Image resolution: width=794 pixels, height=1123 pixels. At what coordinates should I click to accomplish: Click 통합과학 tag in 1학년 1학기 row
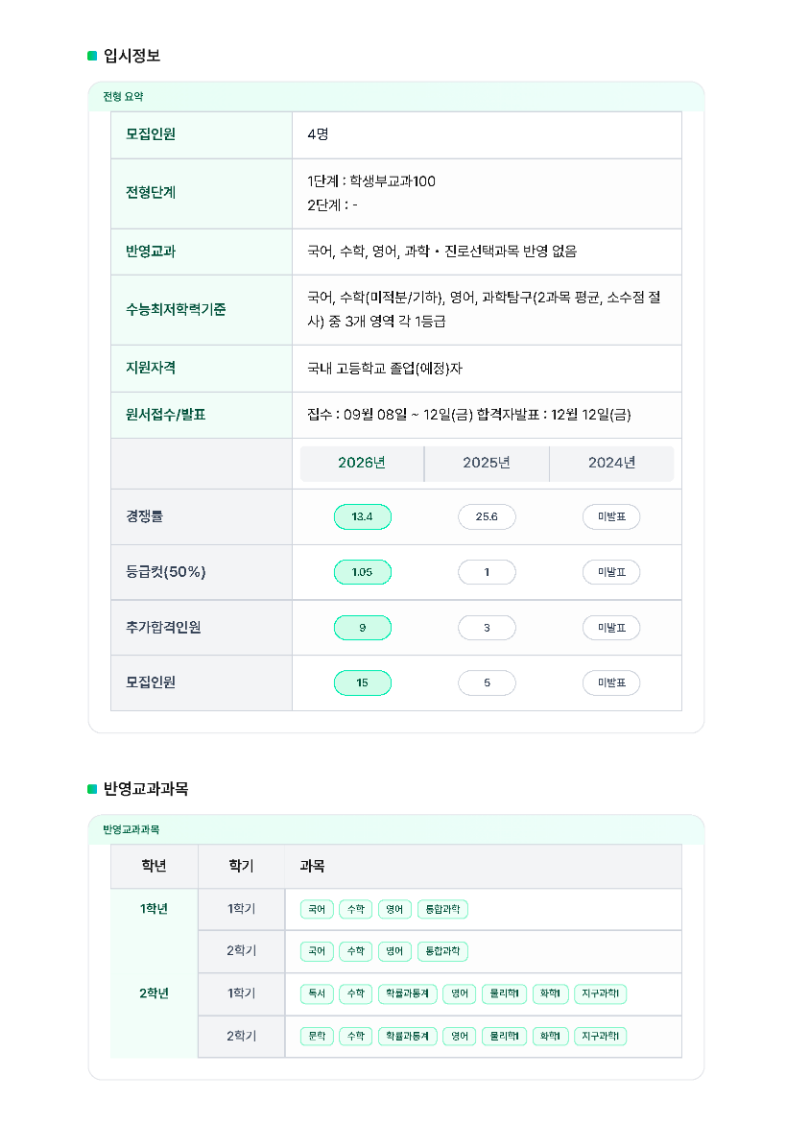pyautogui.click(x=443, y=910)
